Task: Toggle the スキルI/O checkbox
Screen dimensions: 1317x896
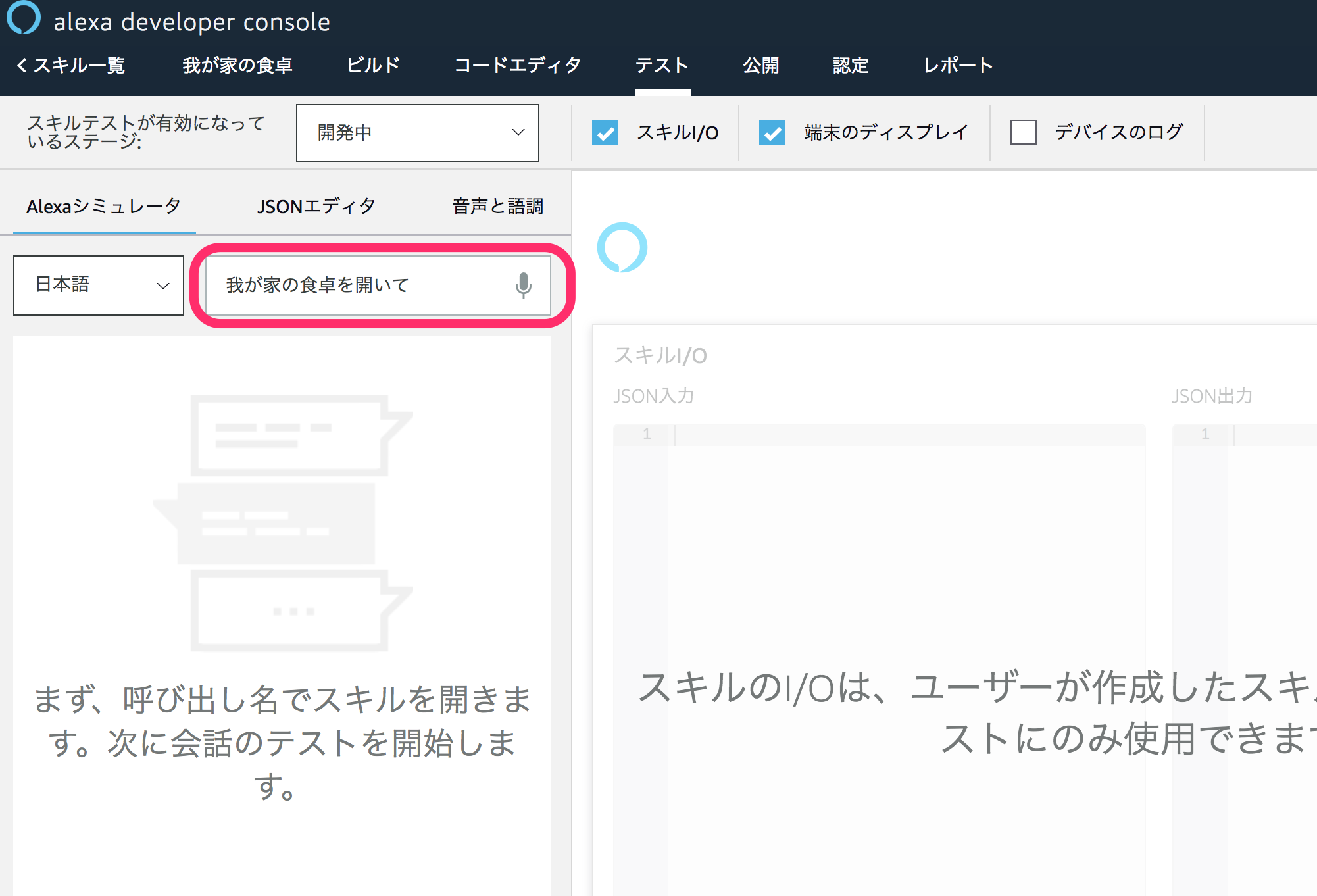Action: 605,132
